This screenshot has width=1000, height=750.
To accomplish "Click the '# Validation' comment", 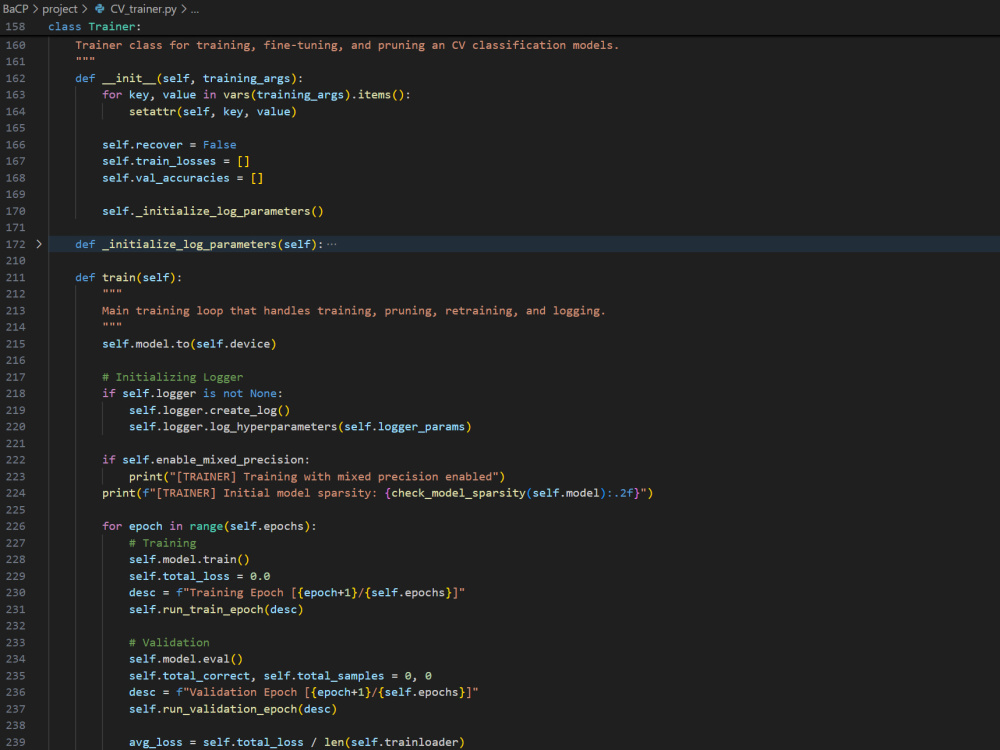I will (169, 642).
